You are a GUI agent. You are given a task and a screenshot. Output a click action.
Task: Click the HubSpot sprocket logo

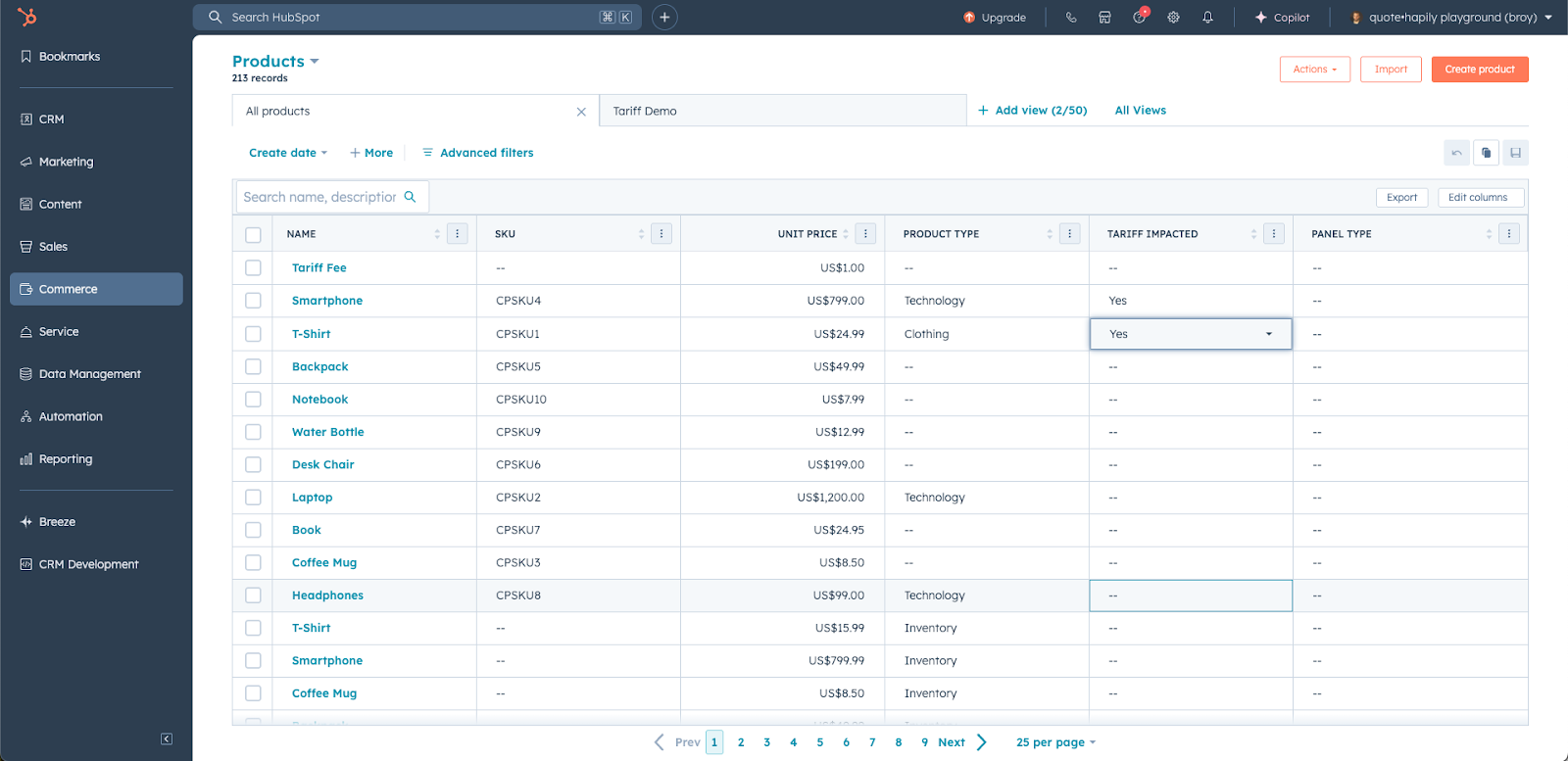(27, 17)
